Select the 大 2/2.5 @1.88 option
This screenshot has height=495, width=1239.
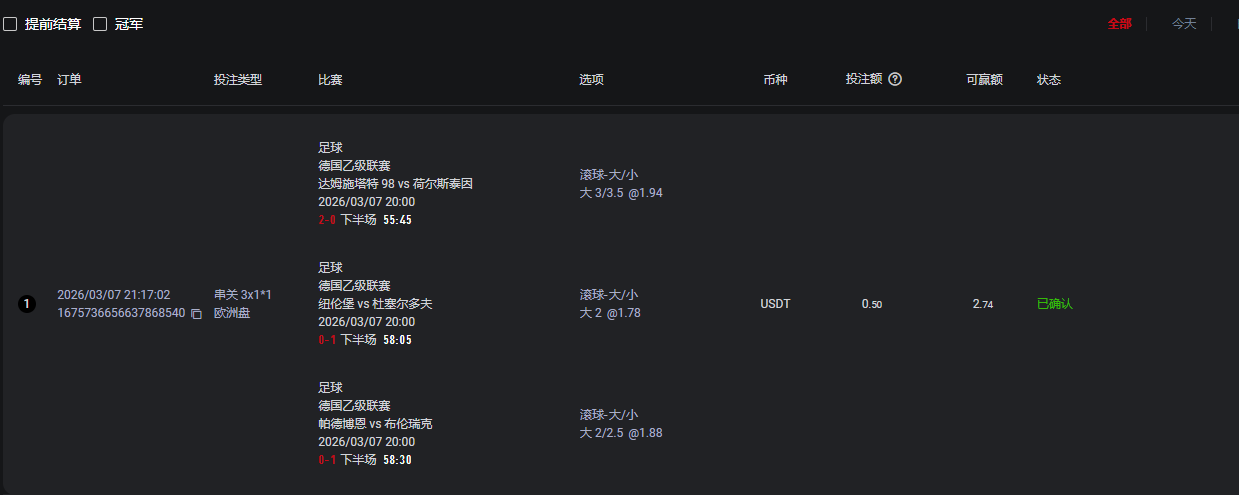(x=621, y=433)
